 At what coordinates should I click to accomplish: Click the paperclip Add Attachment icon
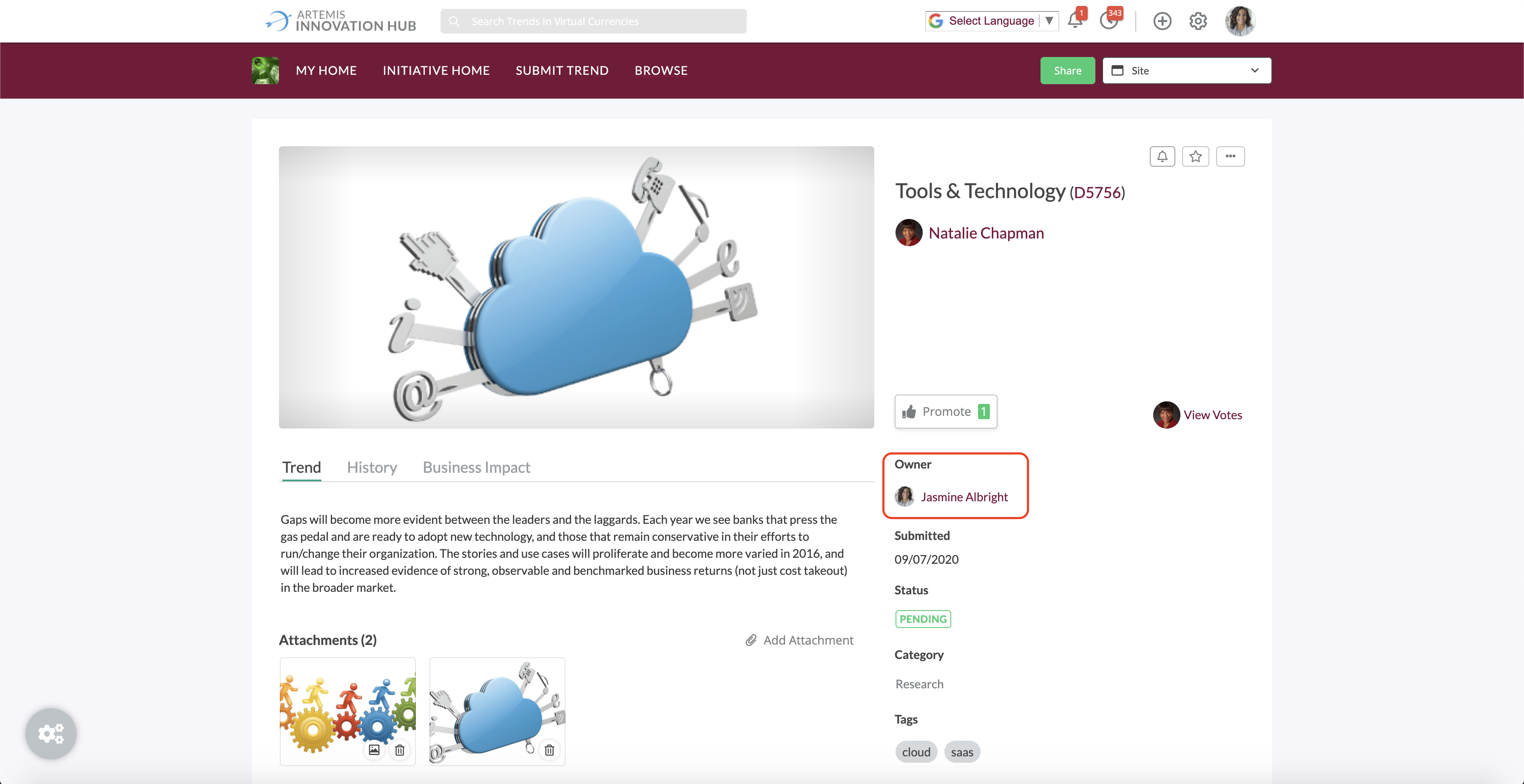click(x=751, y=640)
